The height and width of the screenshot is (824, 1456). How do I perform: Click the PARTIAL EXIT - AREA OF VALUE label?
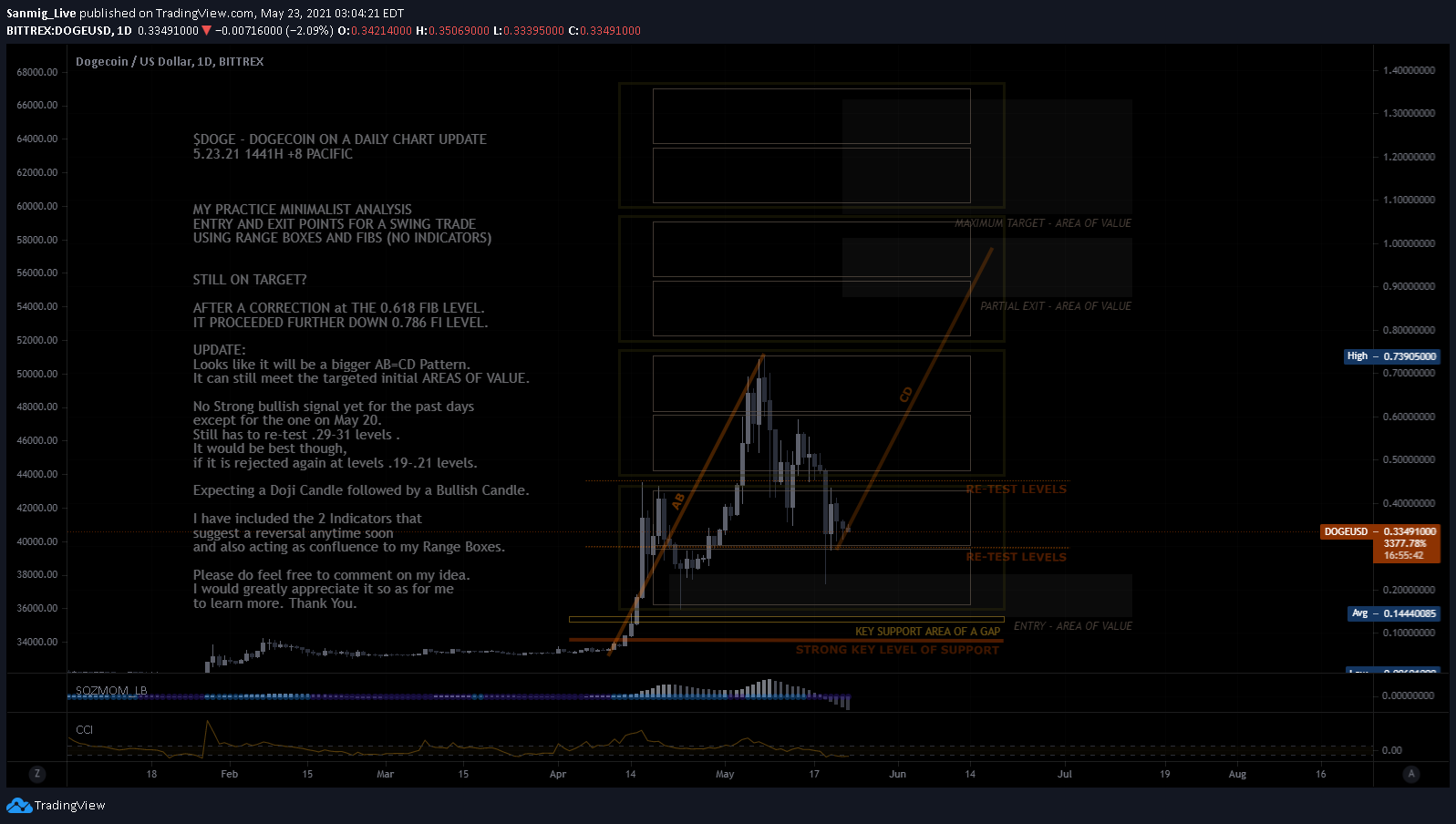[x=1056, y=306]
